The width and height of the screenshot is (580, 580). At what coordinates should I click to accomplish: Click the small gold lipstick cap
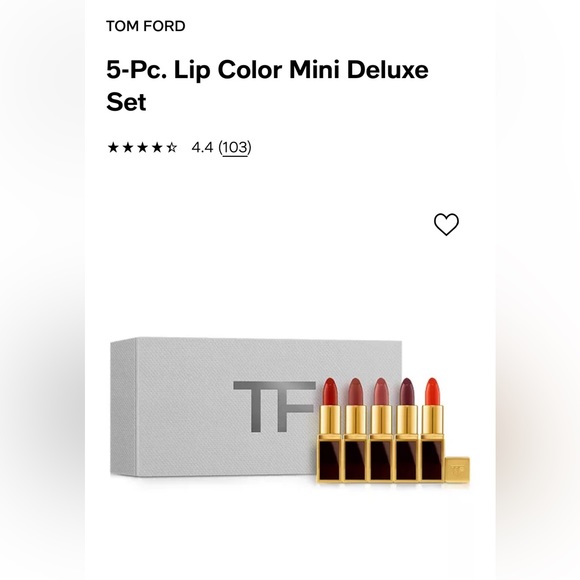[457, 470]
